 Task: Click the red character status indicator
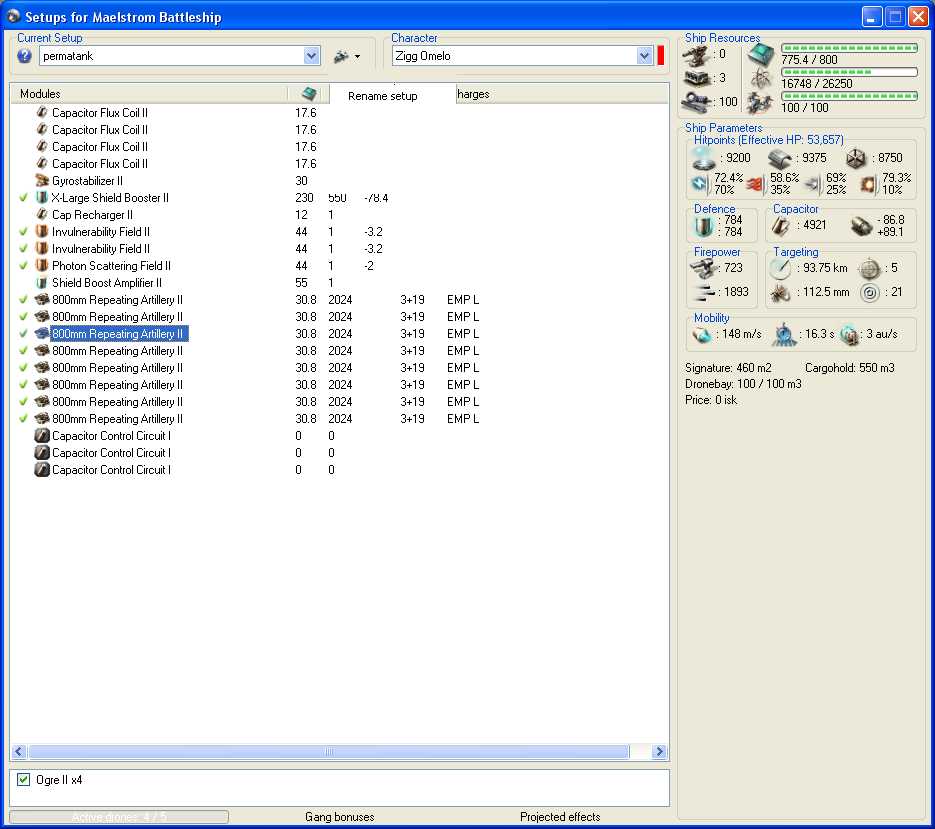pyautogui.click(x=661, y=55)
